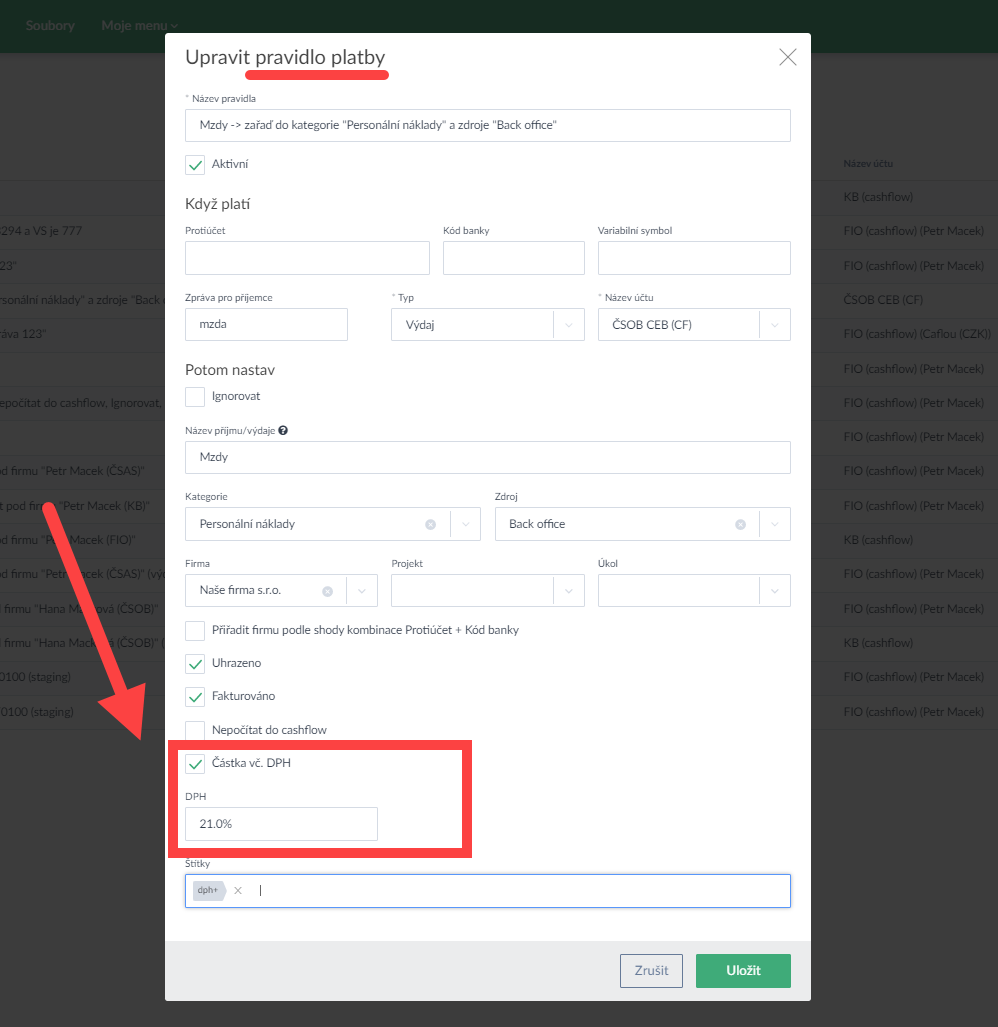
Task: Clear the Zdroj Back office selection
Action: [x=740, y=524]
